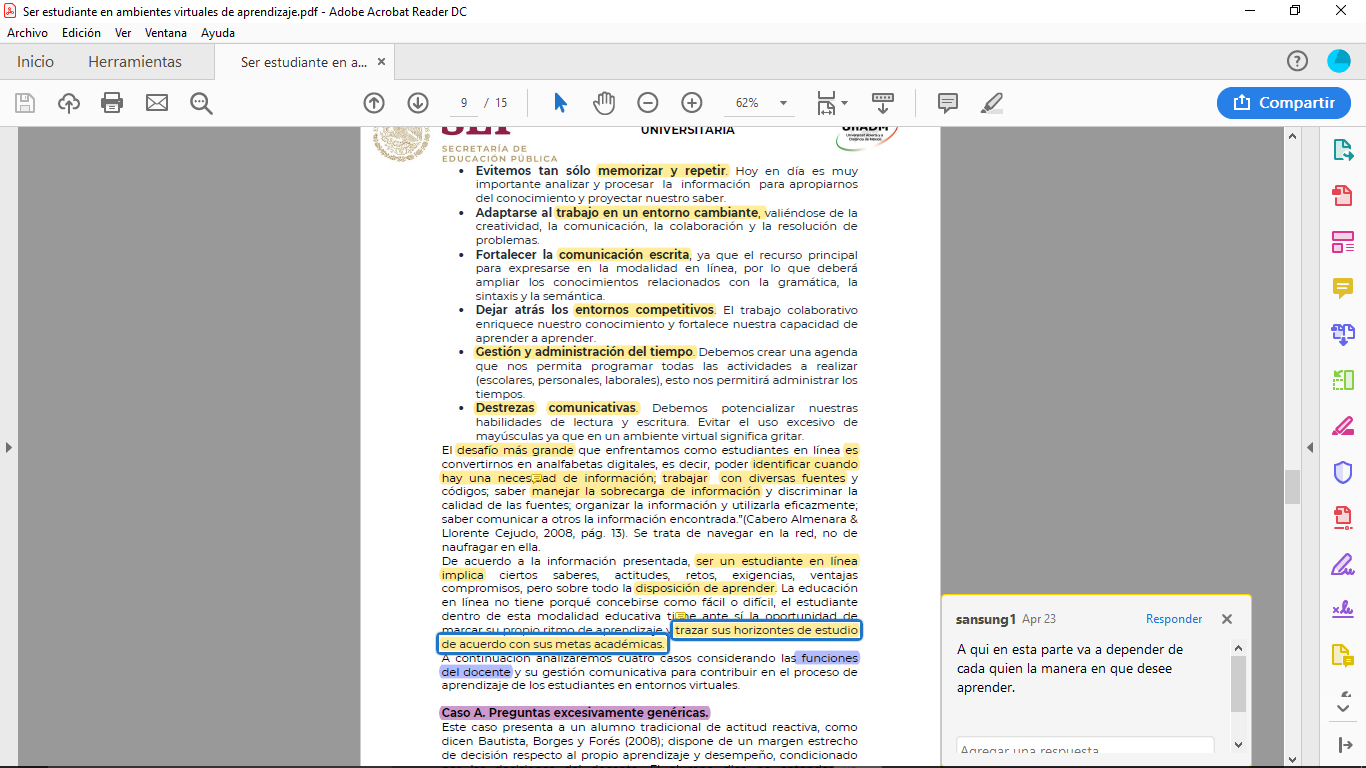Open Export PDF tool in right sidebar

tap(1342, 151)
